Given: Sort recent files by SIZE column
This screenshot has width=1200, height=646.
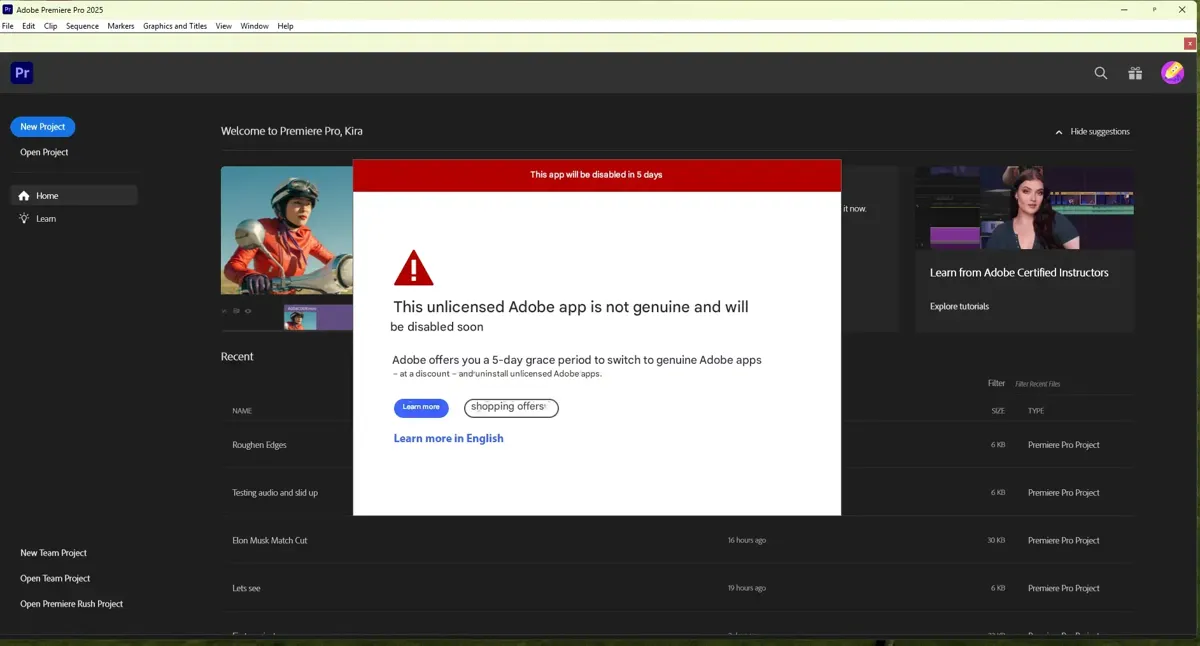Looking at the screenshot, I should [x=998, y=411].
